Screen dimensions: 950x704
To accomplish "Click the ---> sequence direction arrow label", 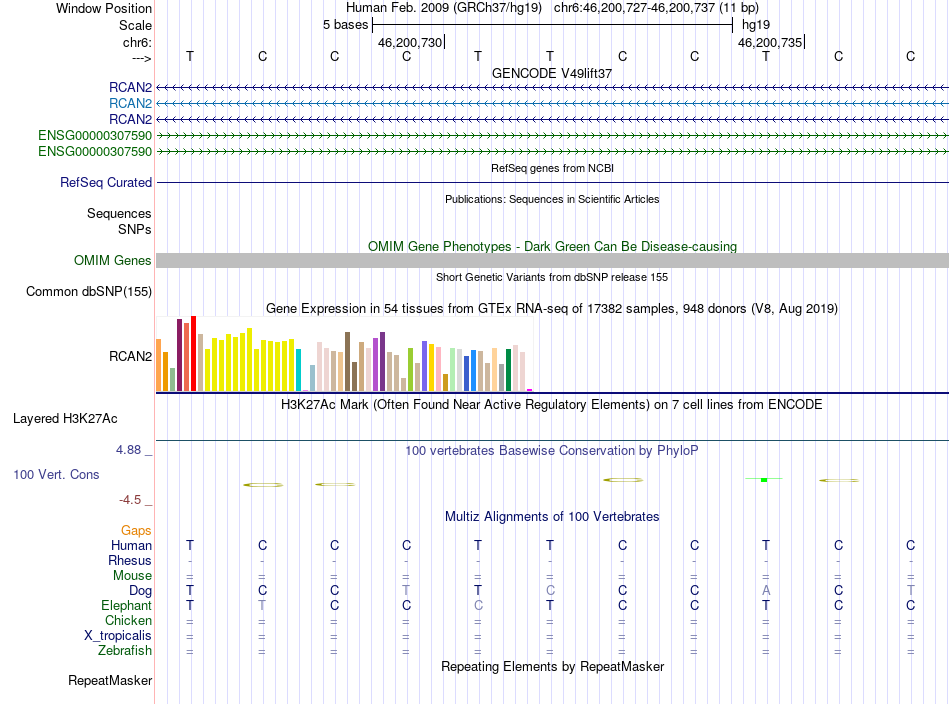I will pyautogui.click(x=142, y=58).
